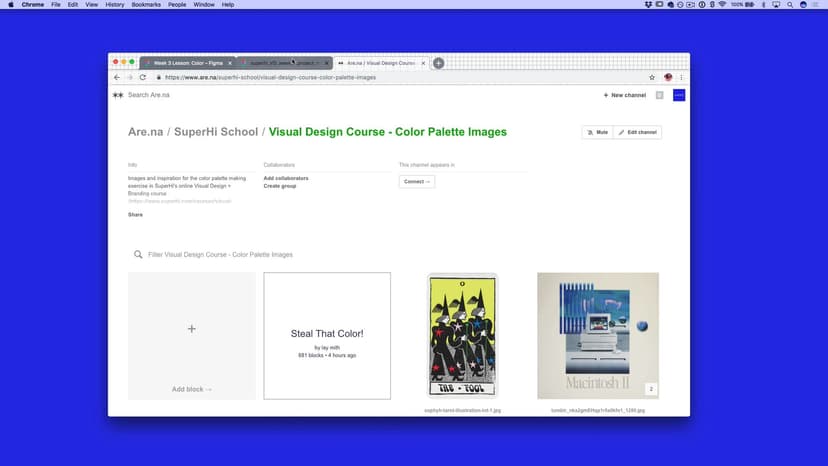Open the Edit menu
Screen dimensions: 828x466
coord(73,4)
